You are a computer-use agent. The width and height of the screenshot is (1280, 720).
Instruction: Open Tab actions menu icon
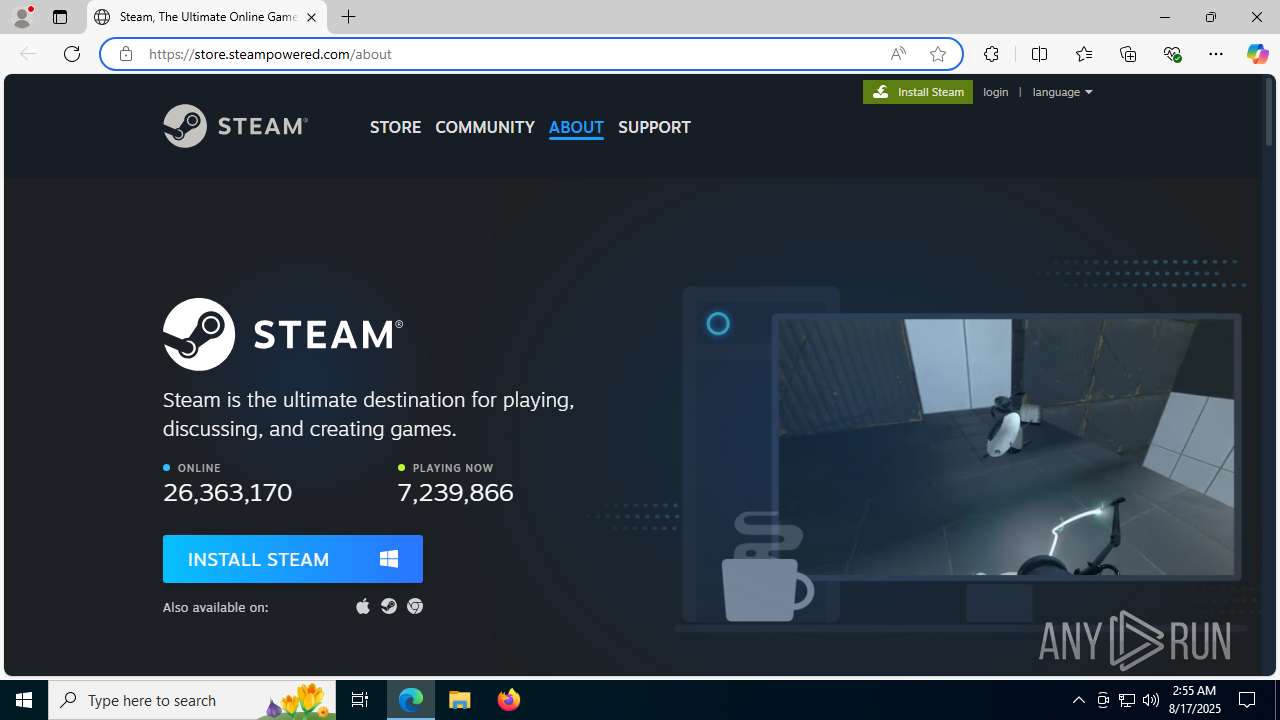60,17
